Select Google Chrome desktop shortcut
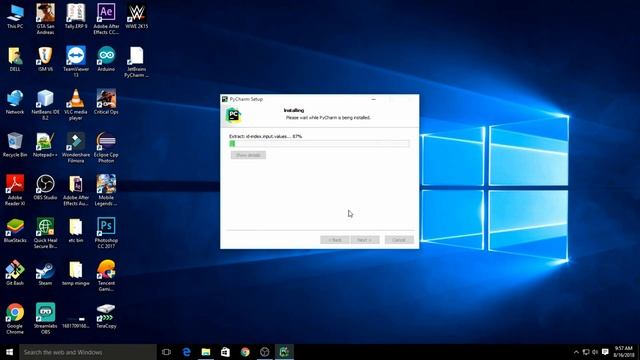 point(15,319)
